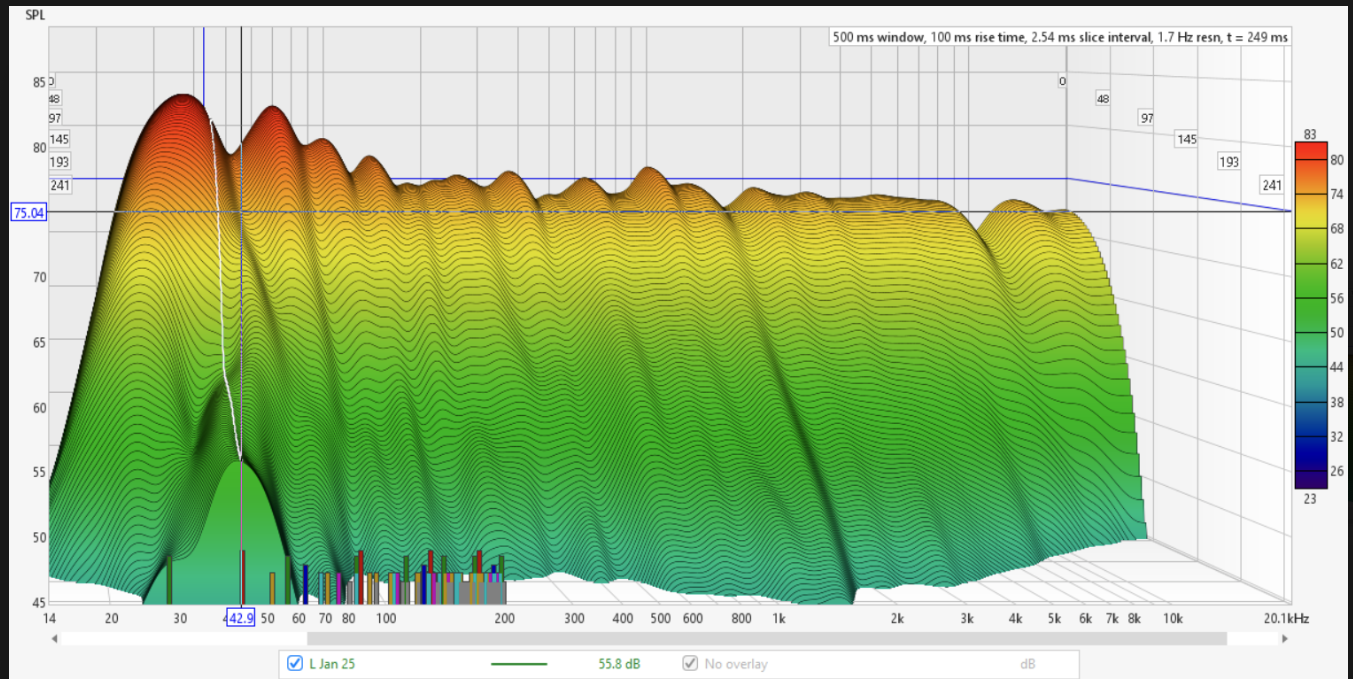Click the 500 Hz frequency axis label
This screenshot has width=1353, height=679.
tap(661, 618)
